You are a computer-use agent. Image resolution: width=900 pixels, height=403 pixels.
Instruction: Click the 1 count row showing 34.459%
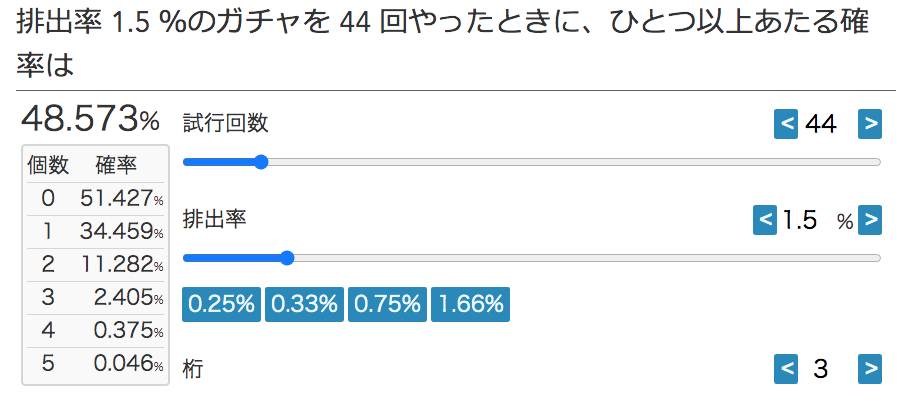95,231
